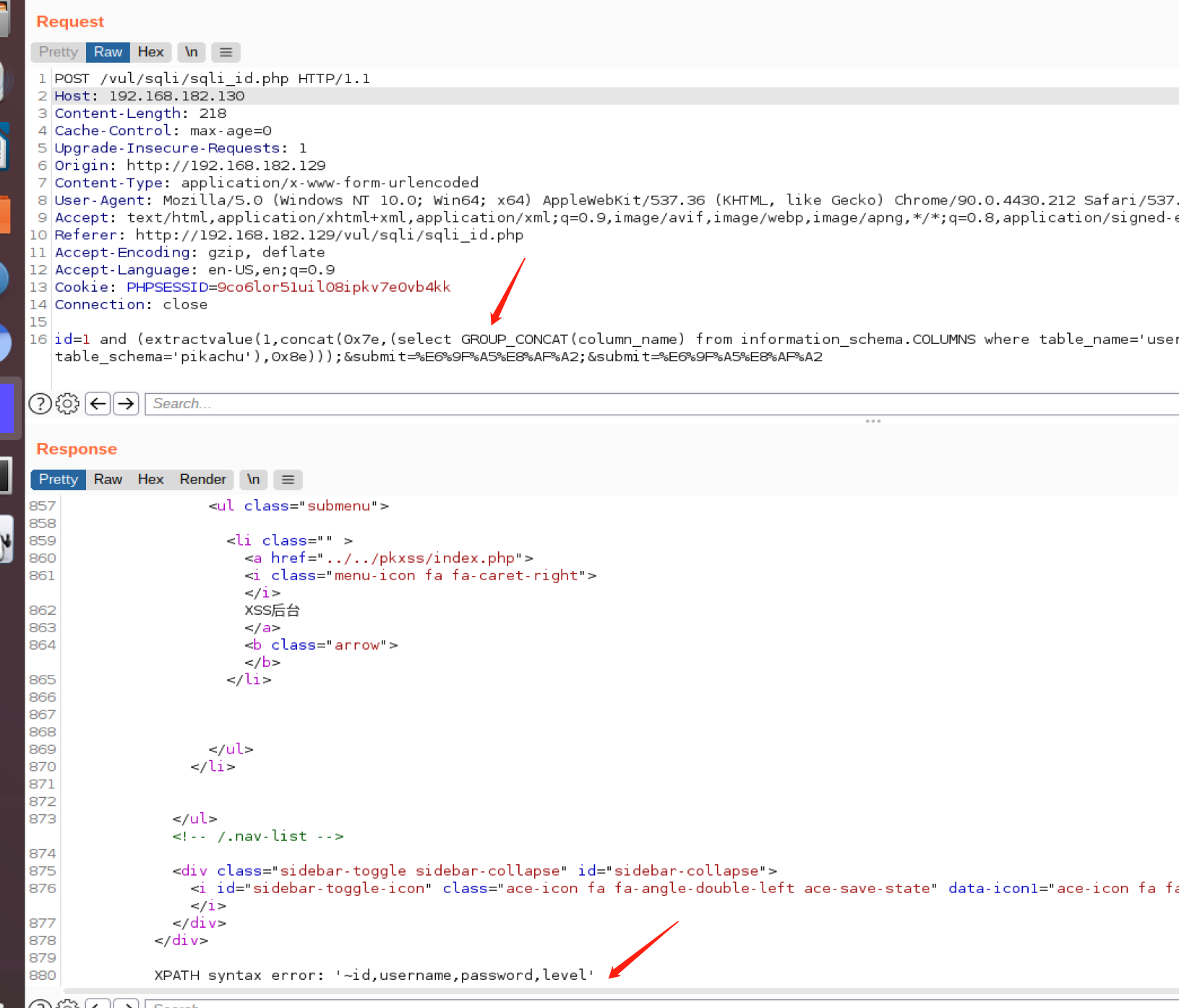
Task: Select the Pretty tab in Response panel
Action: coord(58,480)
